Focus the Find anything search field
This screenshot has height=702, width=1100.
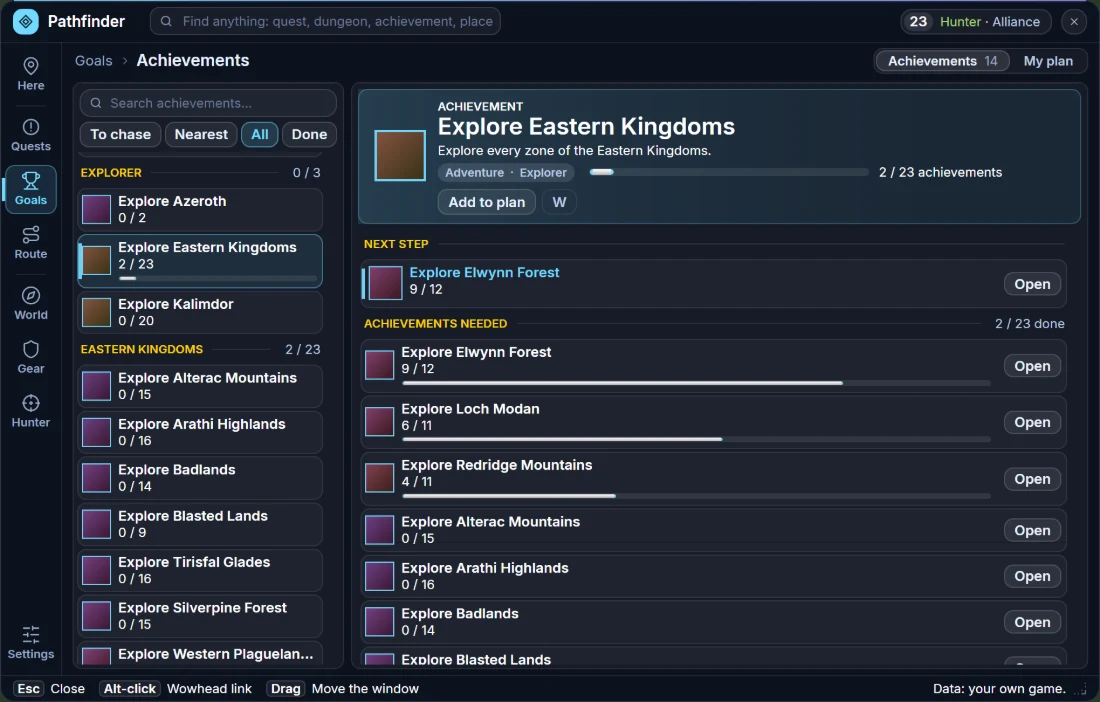[x=326, y=22]
